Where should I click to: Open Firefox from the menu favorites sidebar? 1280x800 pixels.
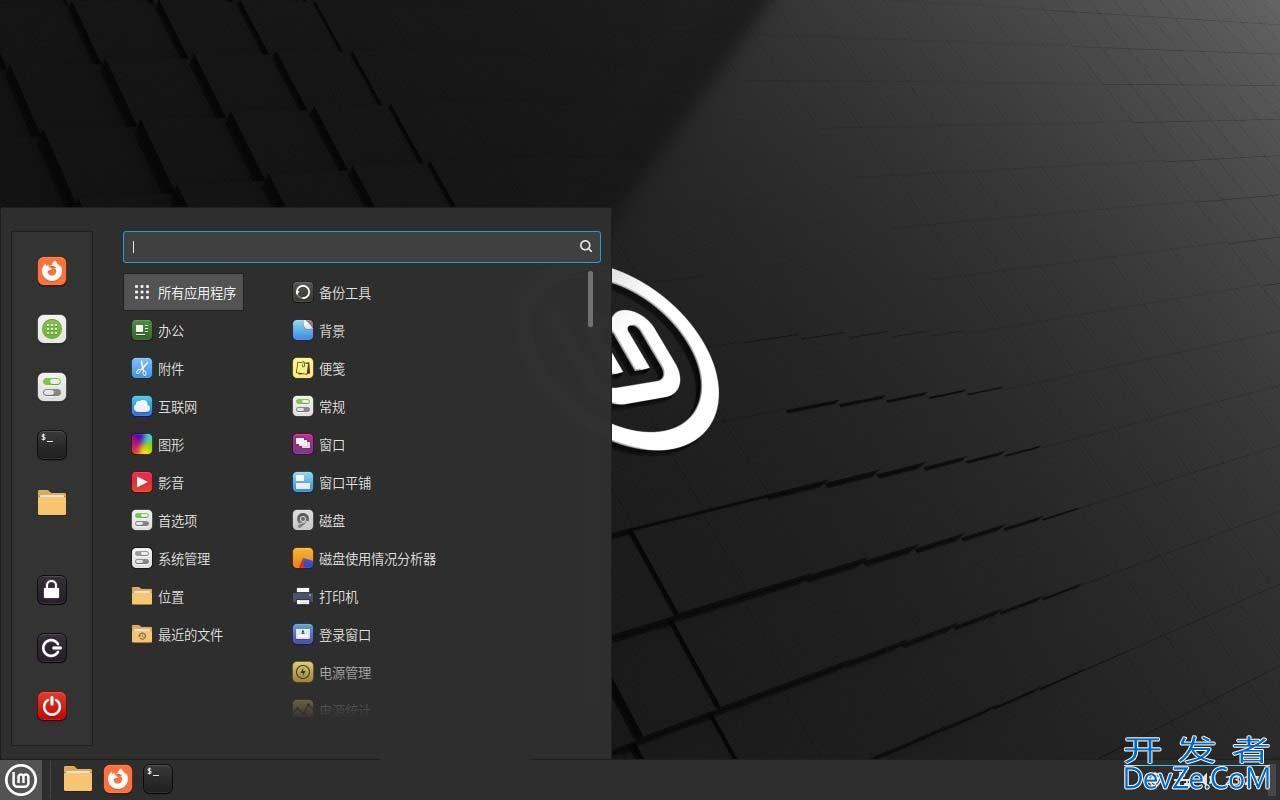[52, 271]
